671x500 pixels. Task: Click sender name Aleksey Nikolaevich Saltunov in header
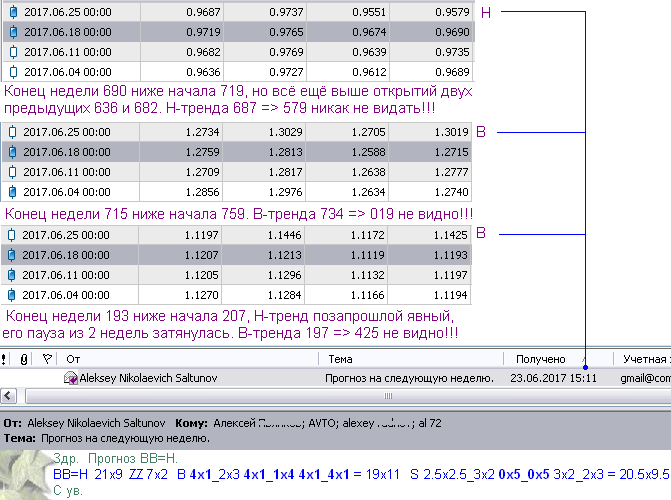click(96, 423)
